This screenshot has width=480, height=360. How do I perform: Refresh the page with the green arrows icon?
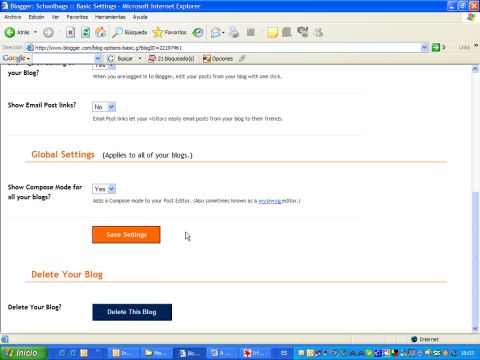(86, 32)
